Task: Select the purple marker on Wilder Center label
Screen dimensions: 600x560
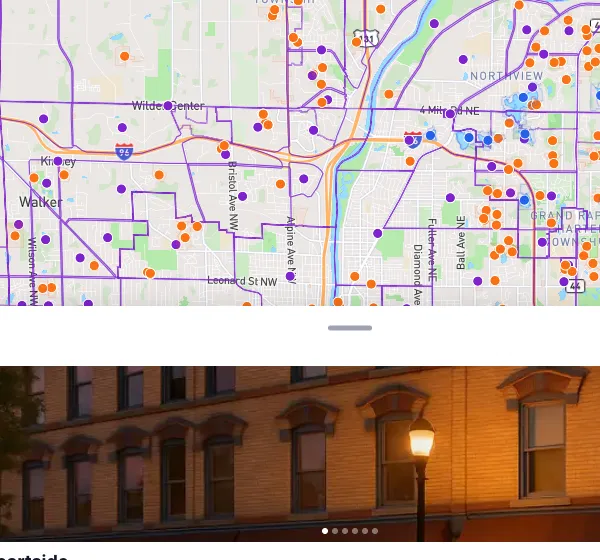Action: (x=168, y=106)
